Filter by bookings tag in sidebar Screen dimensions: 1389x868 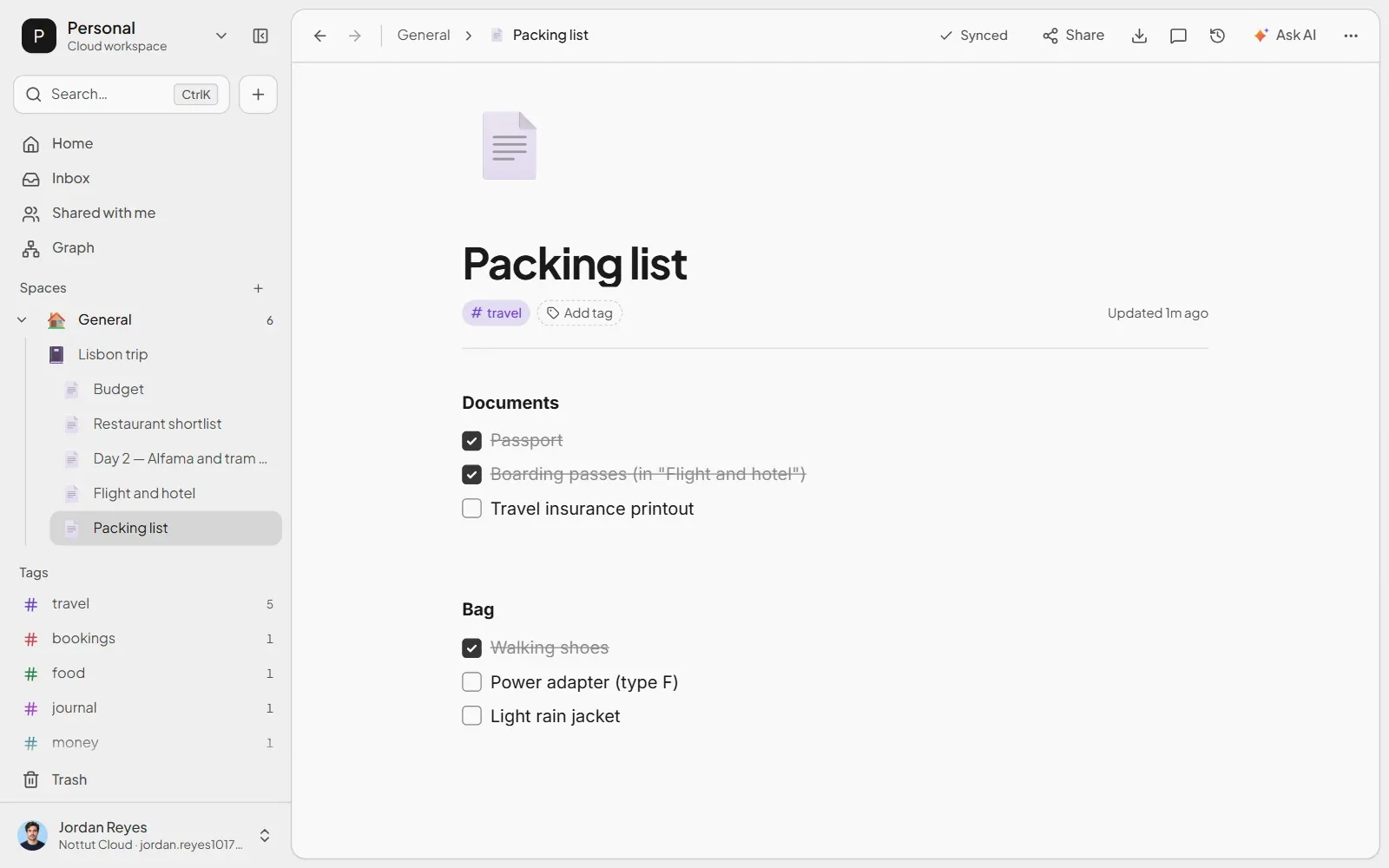[146, 639]
